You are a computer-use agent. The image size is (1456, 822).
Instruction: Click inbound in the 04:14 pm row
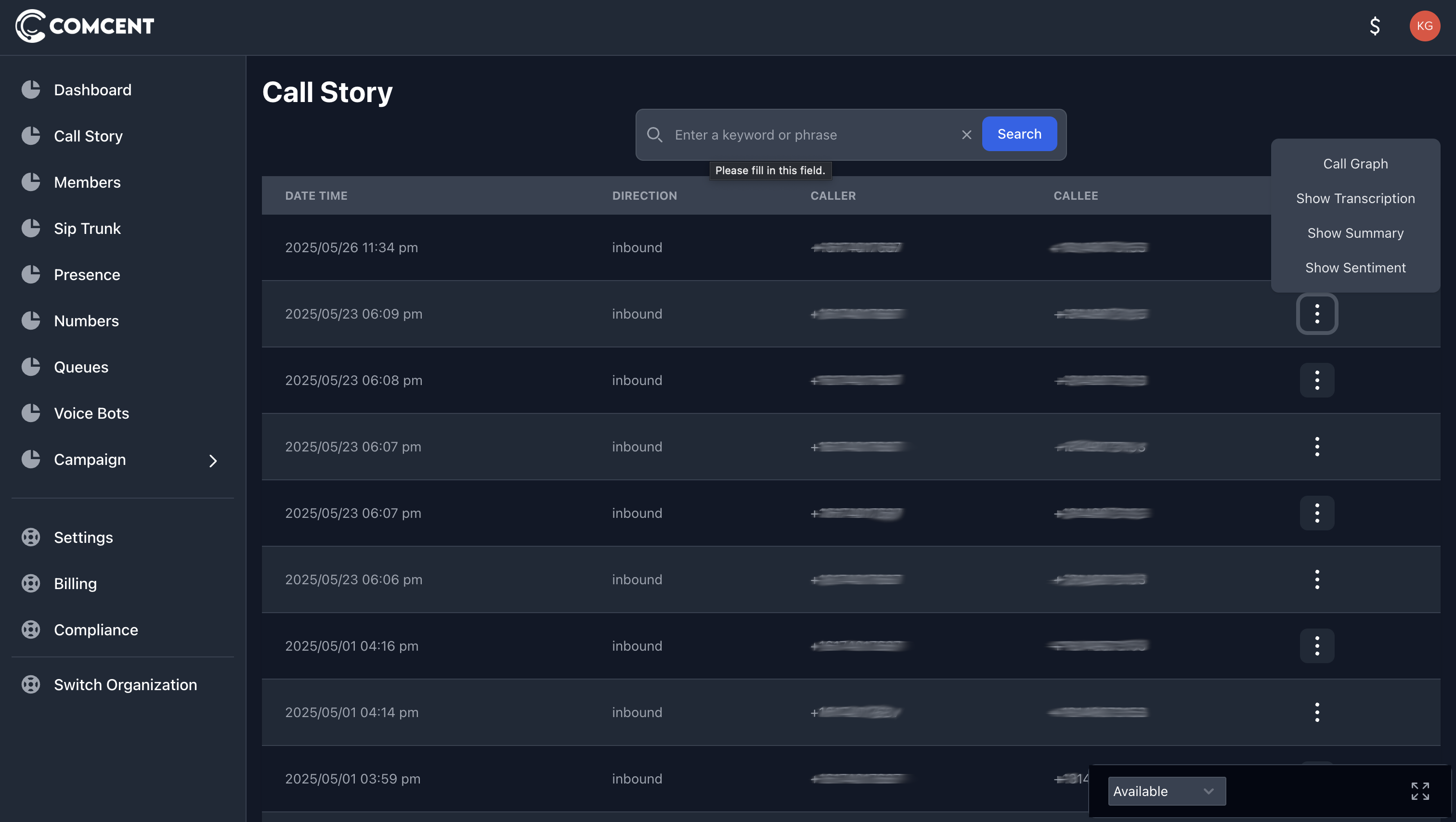[x=637, y=712]
